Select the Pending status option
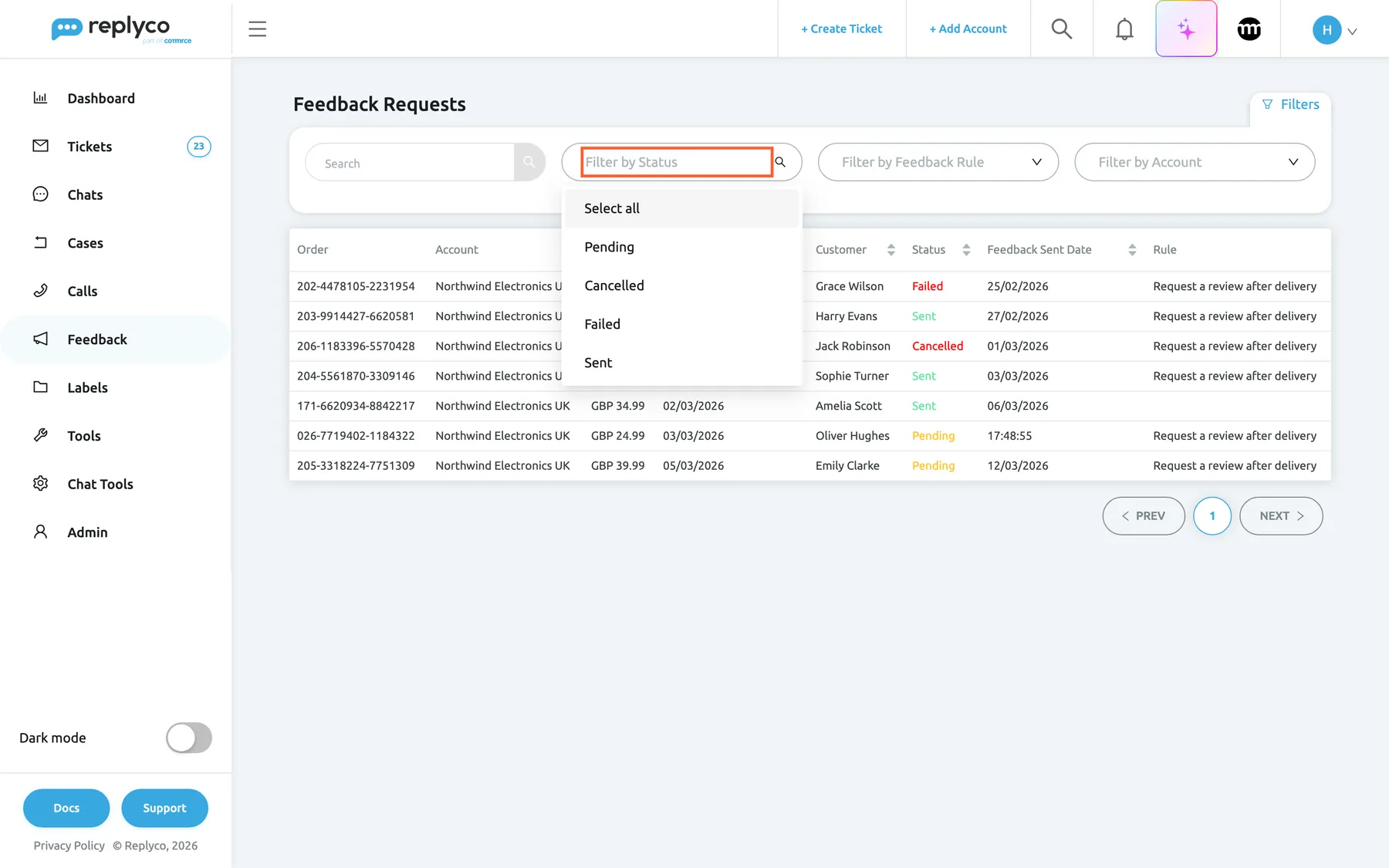The image size is (1389, 868). (681, 247)
